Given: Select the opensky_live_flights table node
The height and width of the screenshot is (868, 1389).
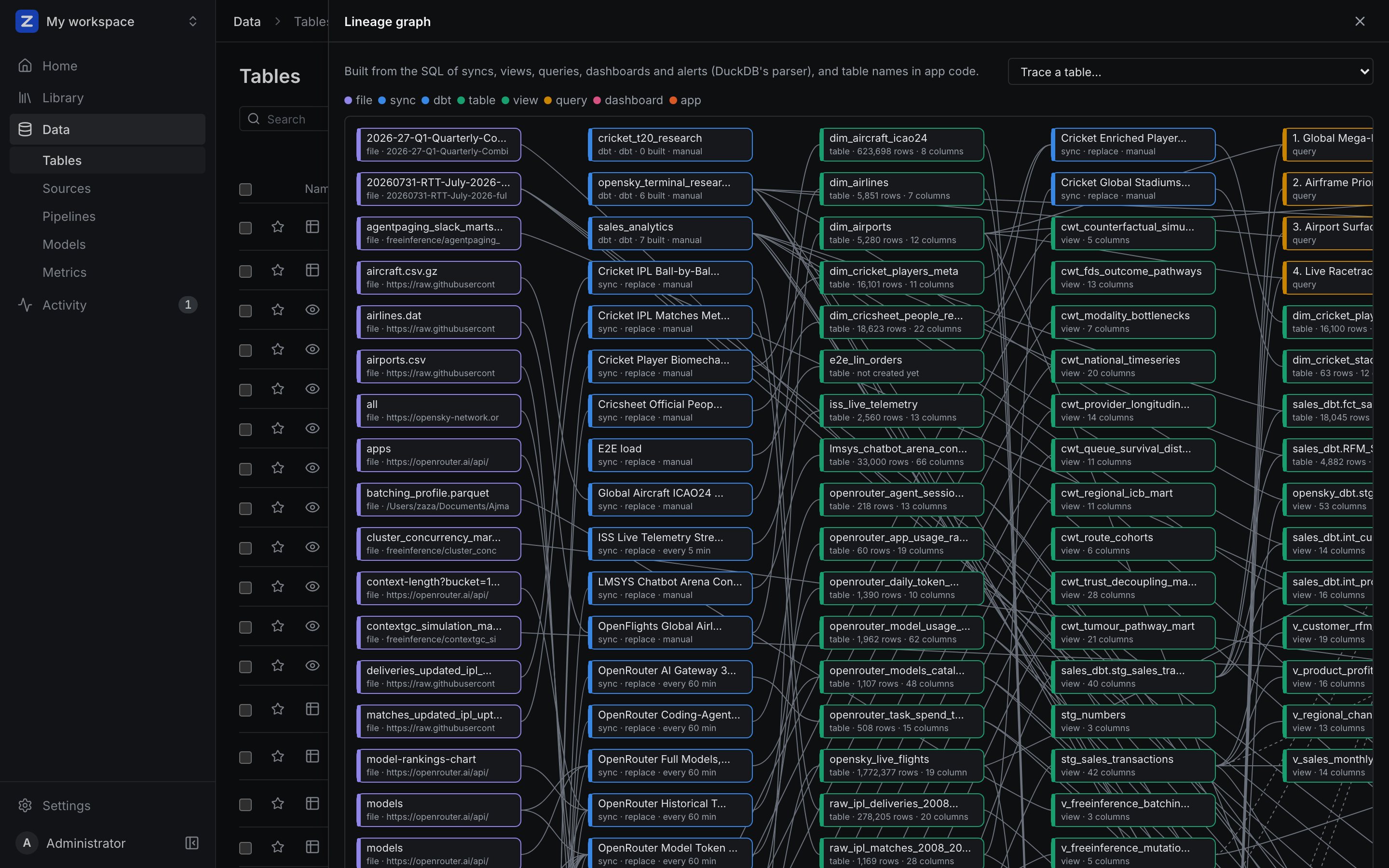Looking at the screenshot, I should pos(902,765).
